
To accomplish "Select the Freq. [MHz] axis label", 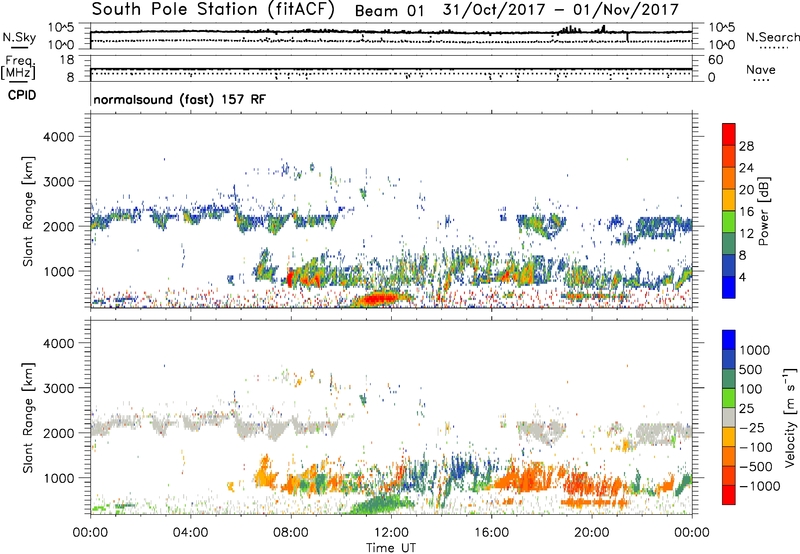I will (x=19, y=68).
